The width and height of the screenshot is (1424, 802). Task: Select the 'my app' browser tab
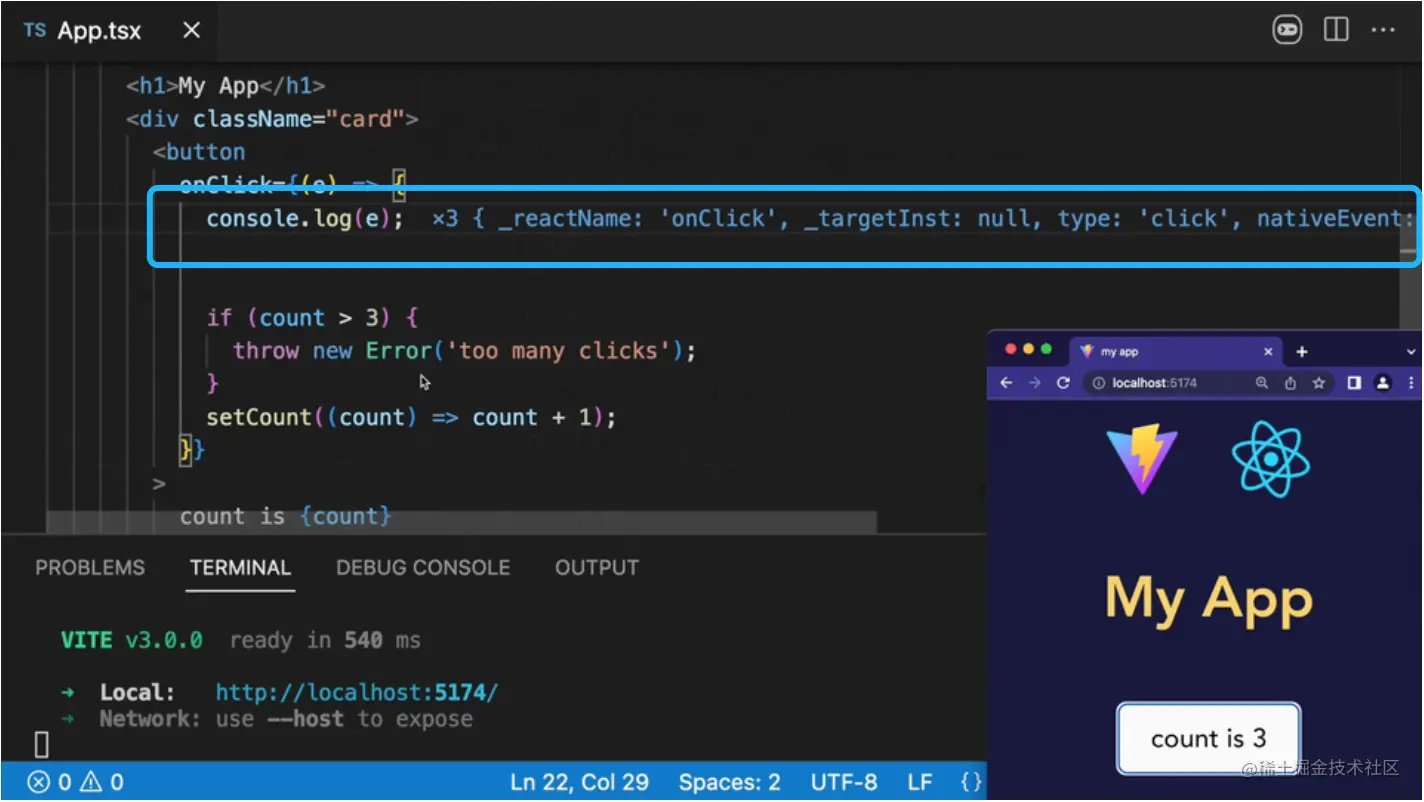(1177, 352)
